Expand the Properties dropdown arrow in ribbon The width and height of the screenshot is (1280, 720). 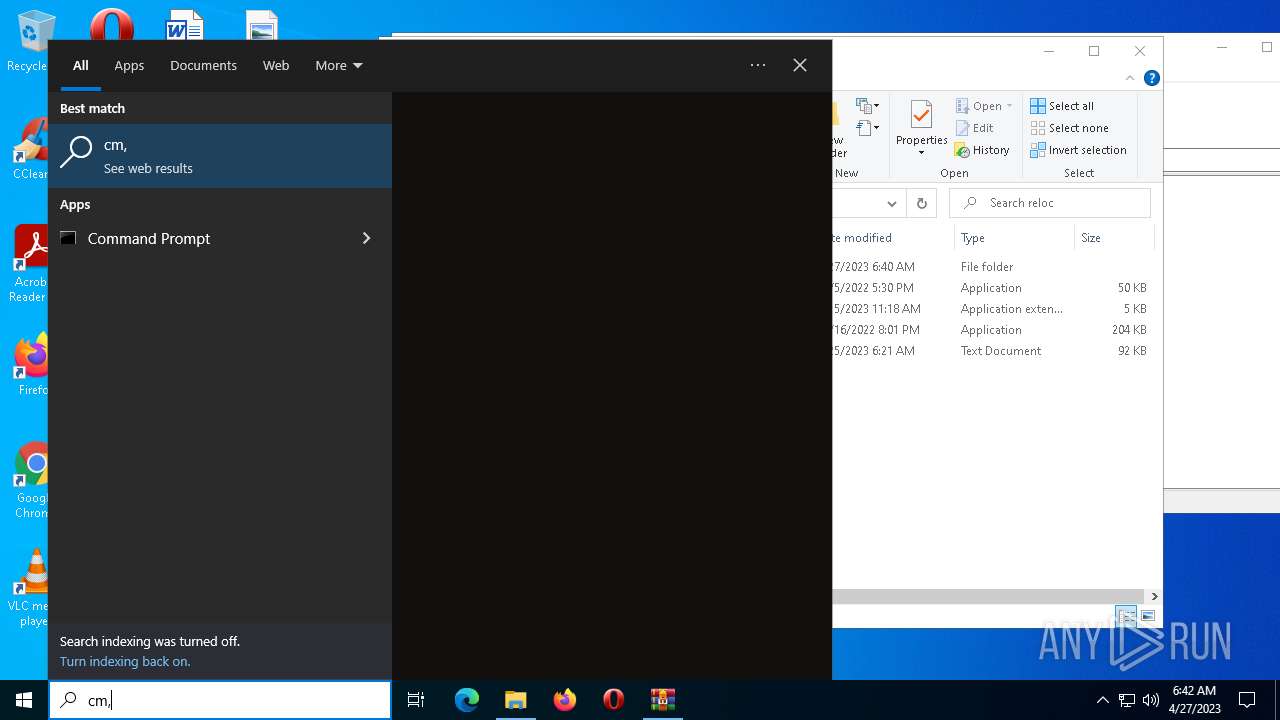(921, 153)
